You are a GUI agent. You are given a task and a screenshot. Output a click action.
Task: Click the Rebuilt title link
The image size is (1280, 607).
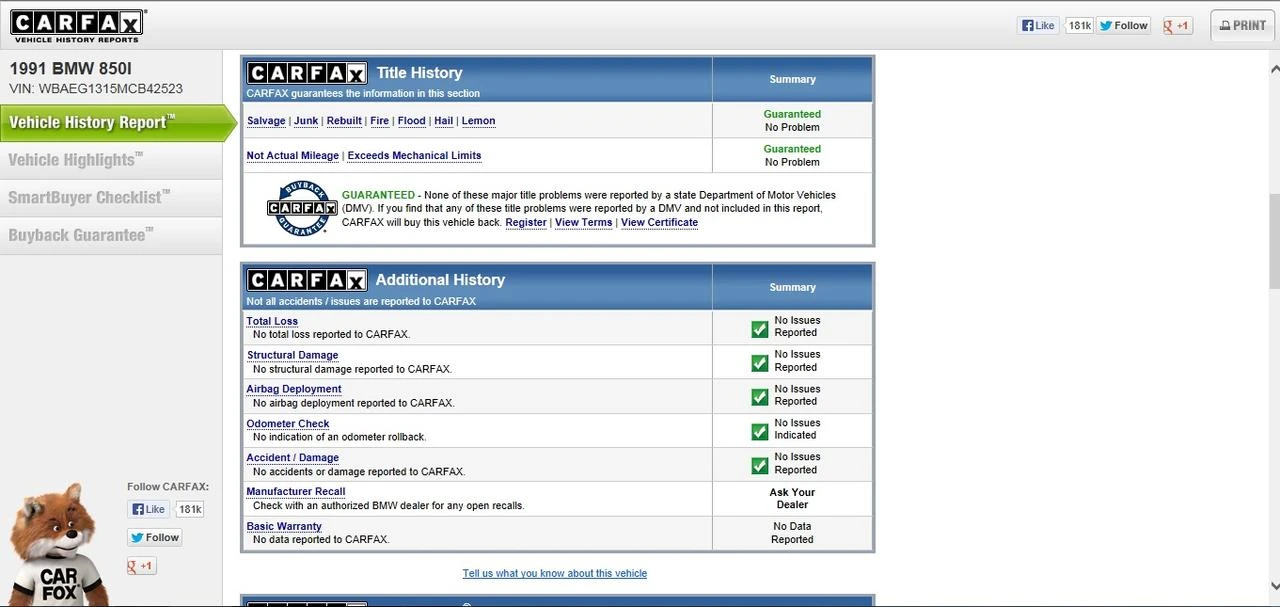coord(344,121)
